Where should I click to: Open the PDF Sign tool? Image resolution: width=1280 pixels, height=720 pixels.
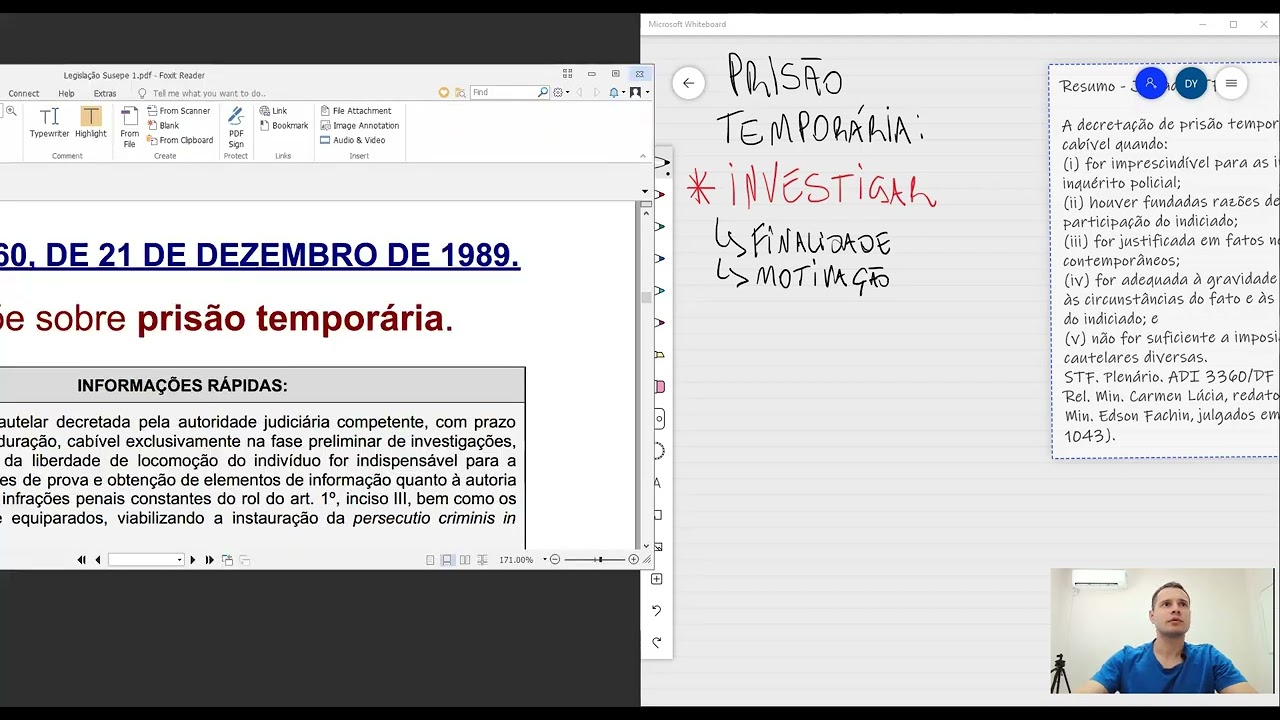tap(236, 127)
